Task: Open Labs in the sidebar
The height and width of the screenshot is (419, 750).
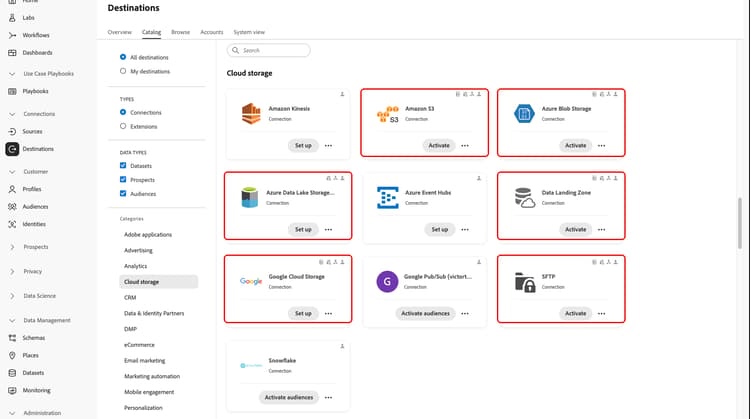Action: [28, 18]
